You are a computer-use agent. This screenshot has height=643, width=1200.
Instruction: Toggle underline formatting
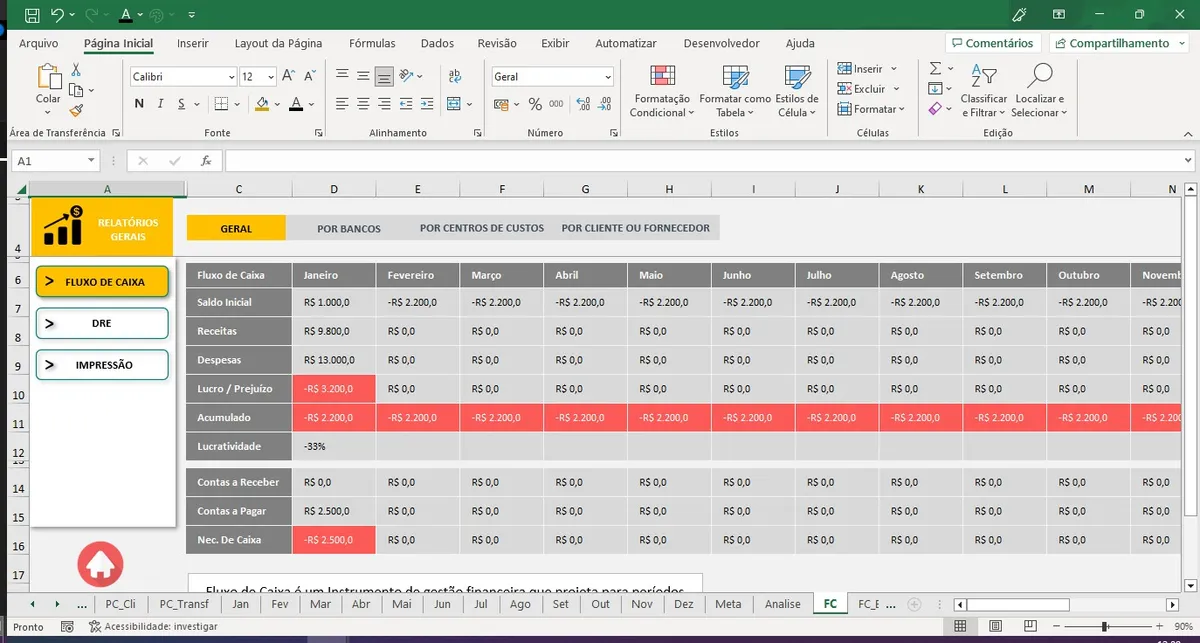point(181,104)
